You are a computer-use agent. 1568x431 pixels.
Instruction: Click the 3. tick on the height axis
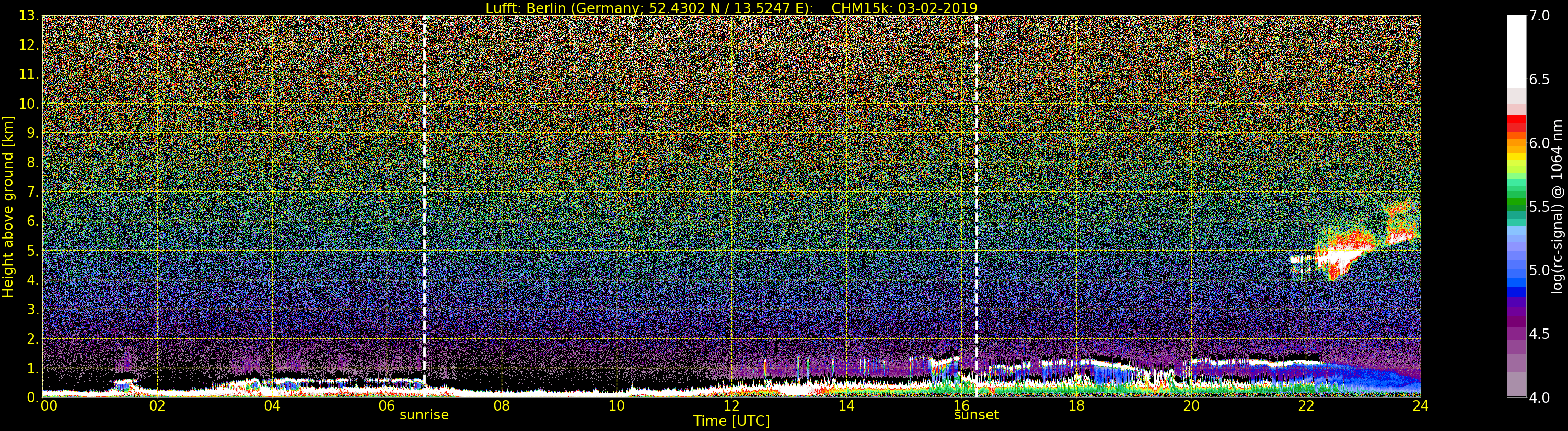click(x=32, y=309)
